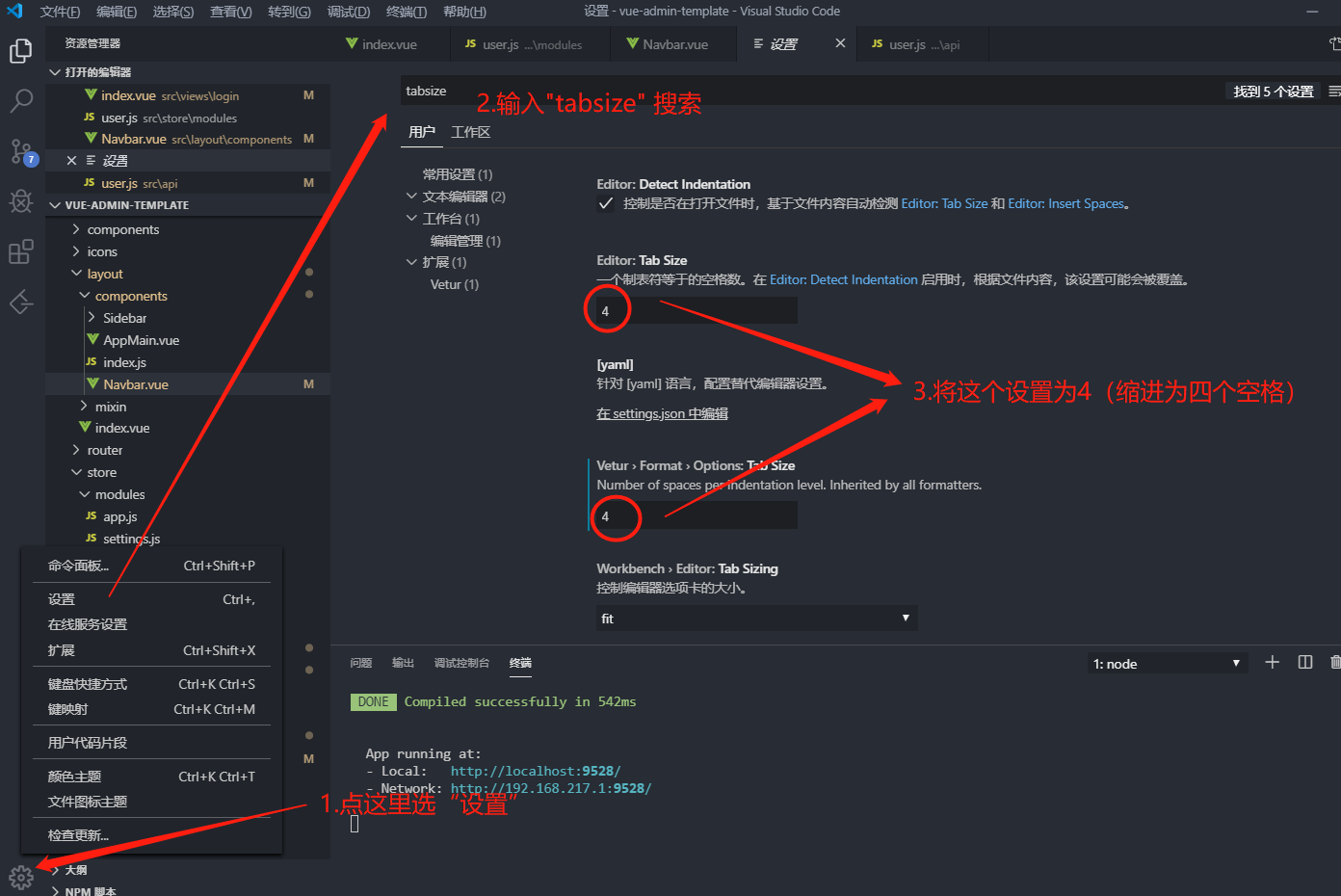This screenshot has height=896, width=1341.
Task: Switch to the 输出 panel tab
Action: [x=403, y=663]
